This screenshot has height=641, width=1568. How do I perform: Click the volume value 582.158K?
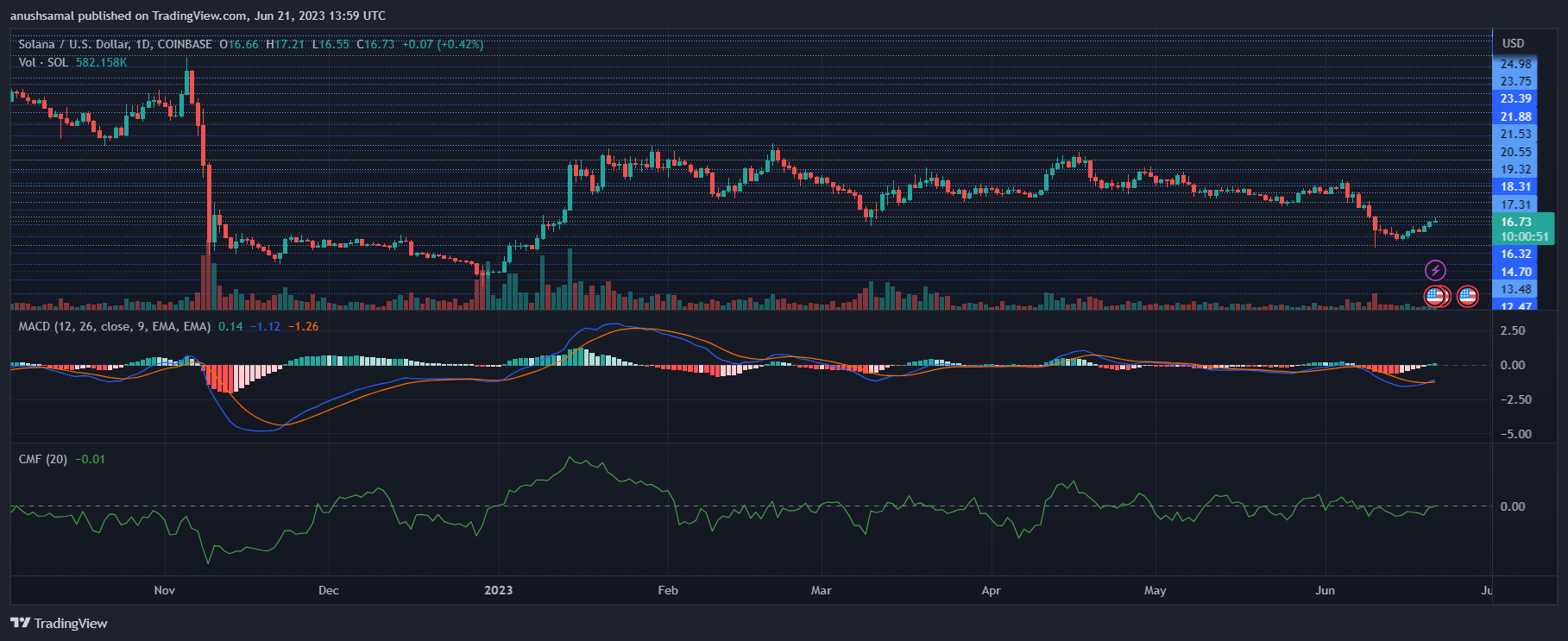pos(102,62)
